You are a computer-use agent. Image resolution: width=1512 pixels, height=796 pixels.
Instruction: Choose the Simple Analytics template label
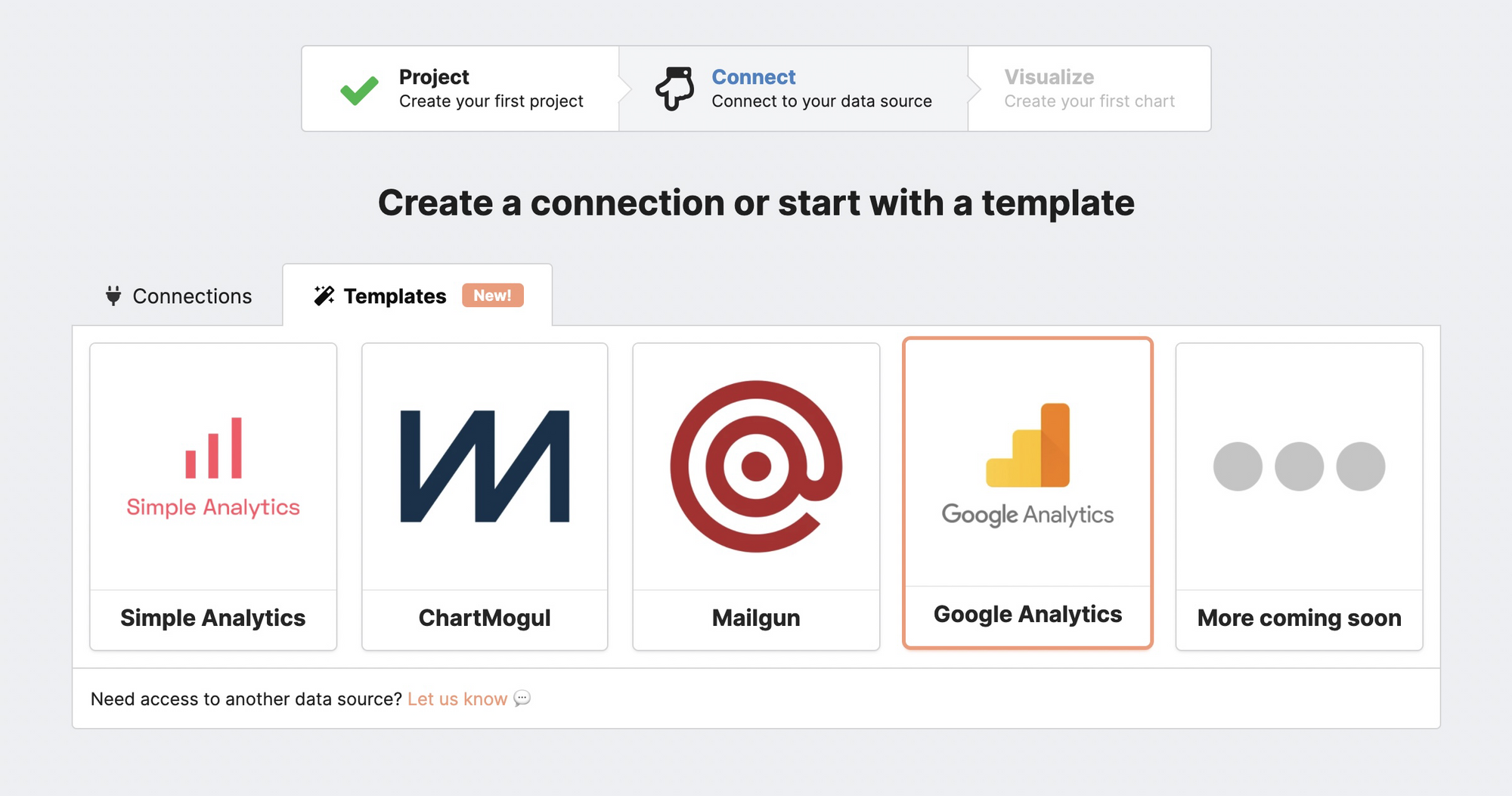coord(213,618)
